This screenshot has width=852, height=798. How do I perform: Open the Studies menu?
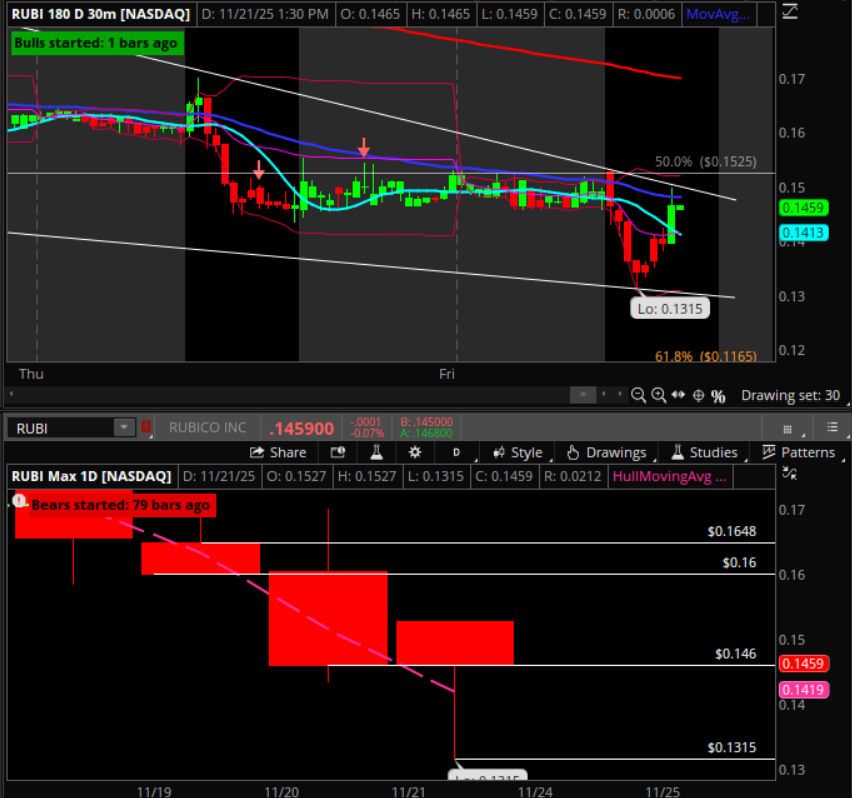pyautogui.click(x=705, y=452)
